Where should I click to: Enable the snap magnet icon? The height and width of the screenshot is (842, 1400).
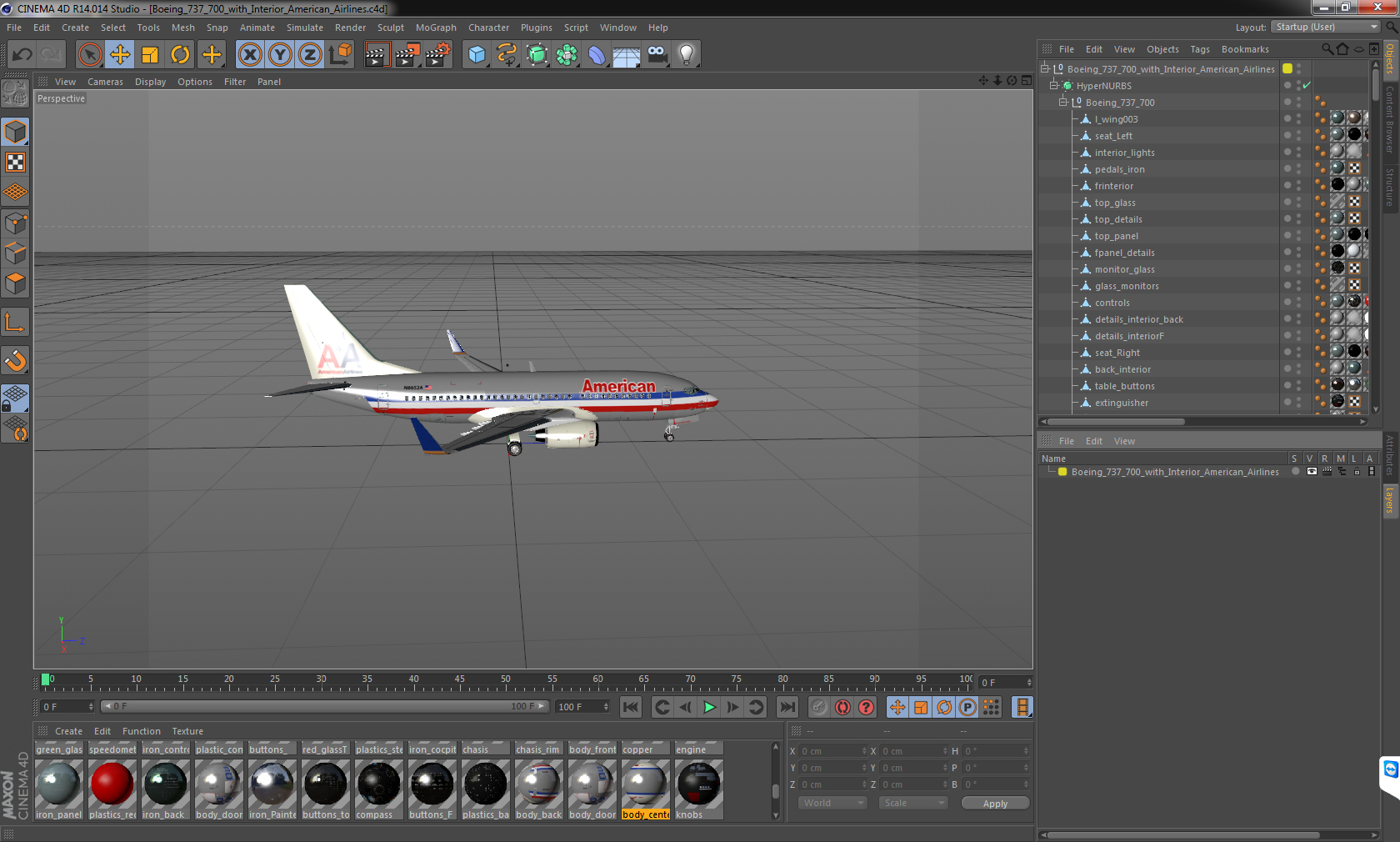[16, 360]
